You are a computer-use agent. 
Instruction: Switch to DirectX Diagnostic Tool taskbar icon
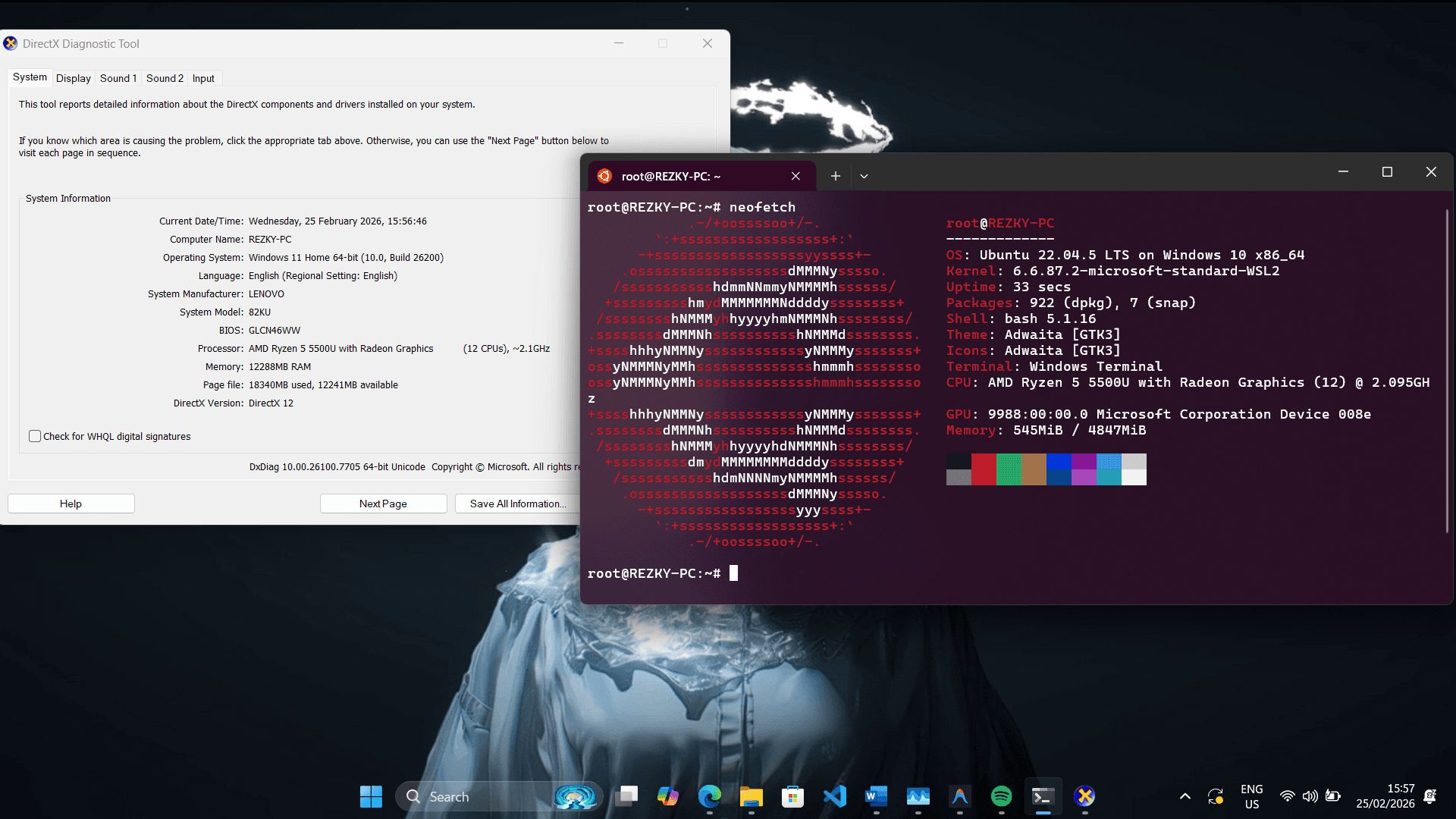tap(1085, 796)
